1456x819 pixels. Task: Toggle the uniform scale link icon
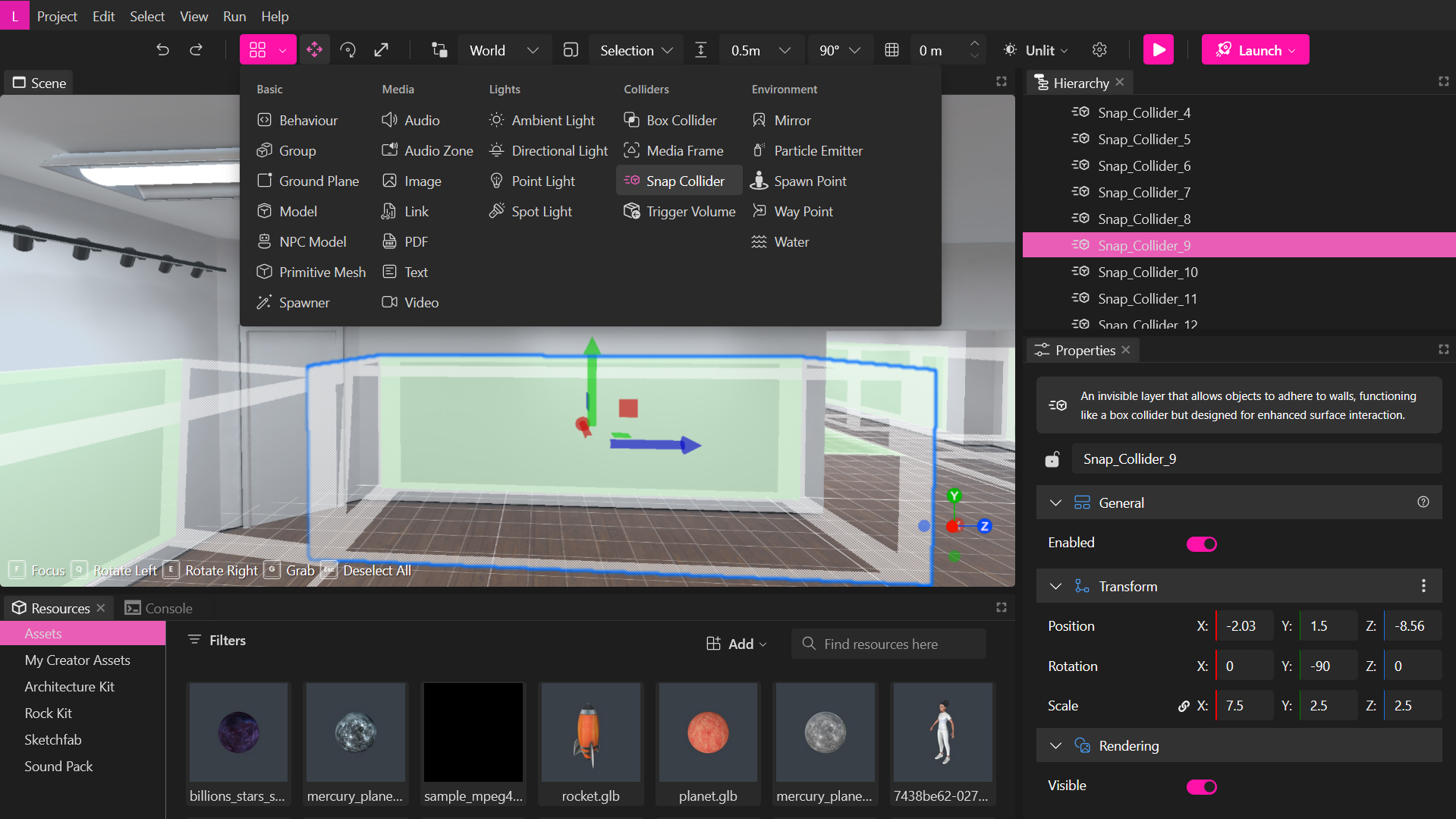[x=1184, y=706]
